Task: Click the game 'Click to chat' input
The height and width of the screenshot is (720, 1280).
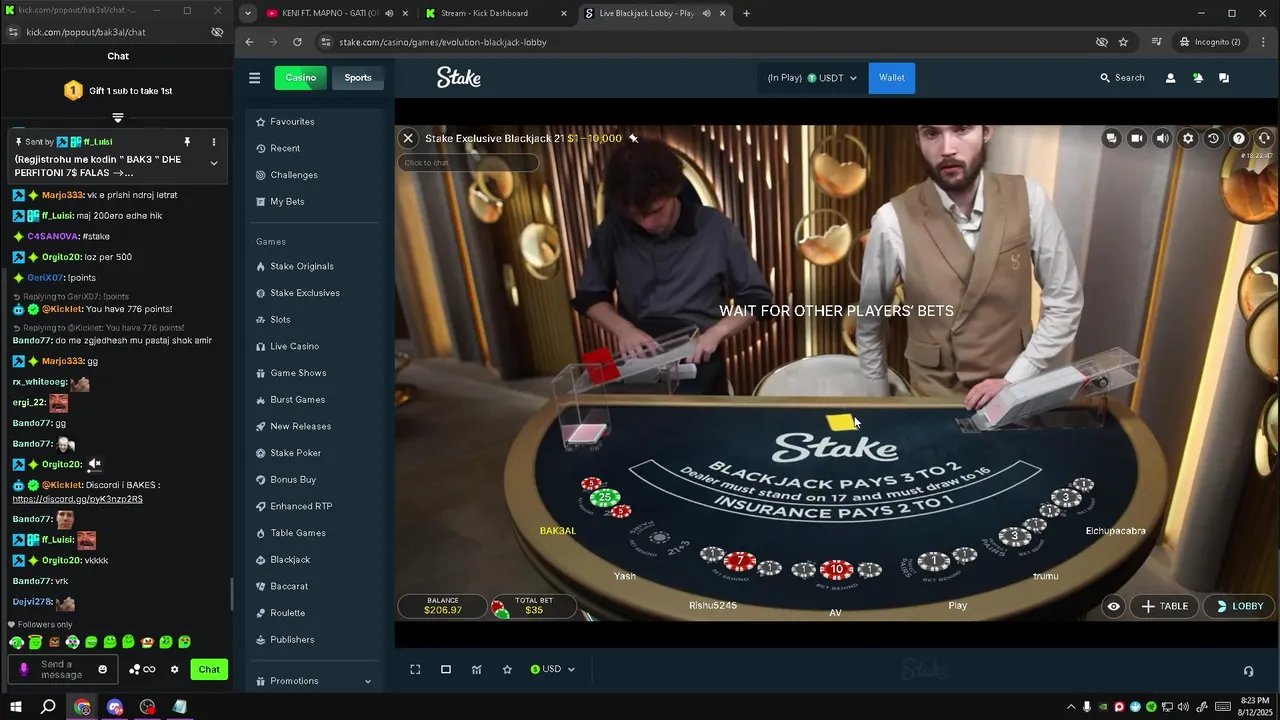Action: (468, 163)
